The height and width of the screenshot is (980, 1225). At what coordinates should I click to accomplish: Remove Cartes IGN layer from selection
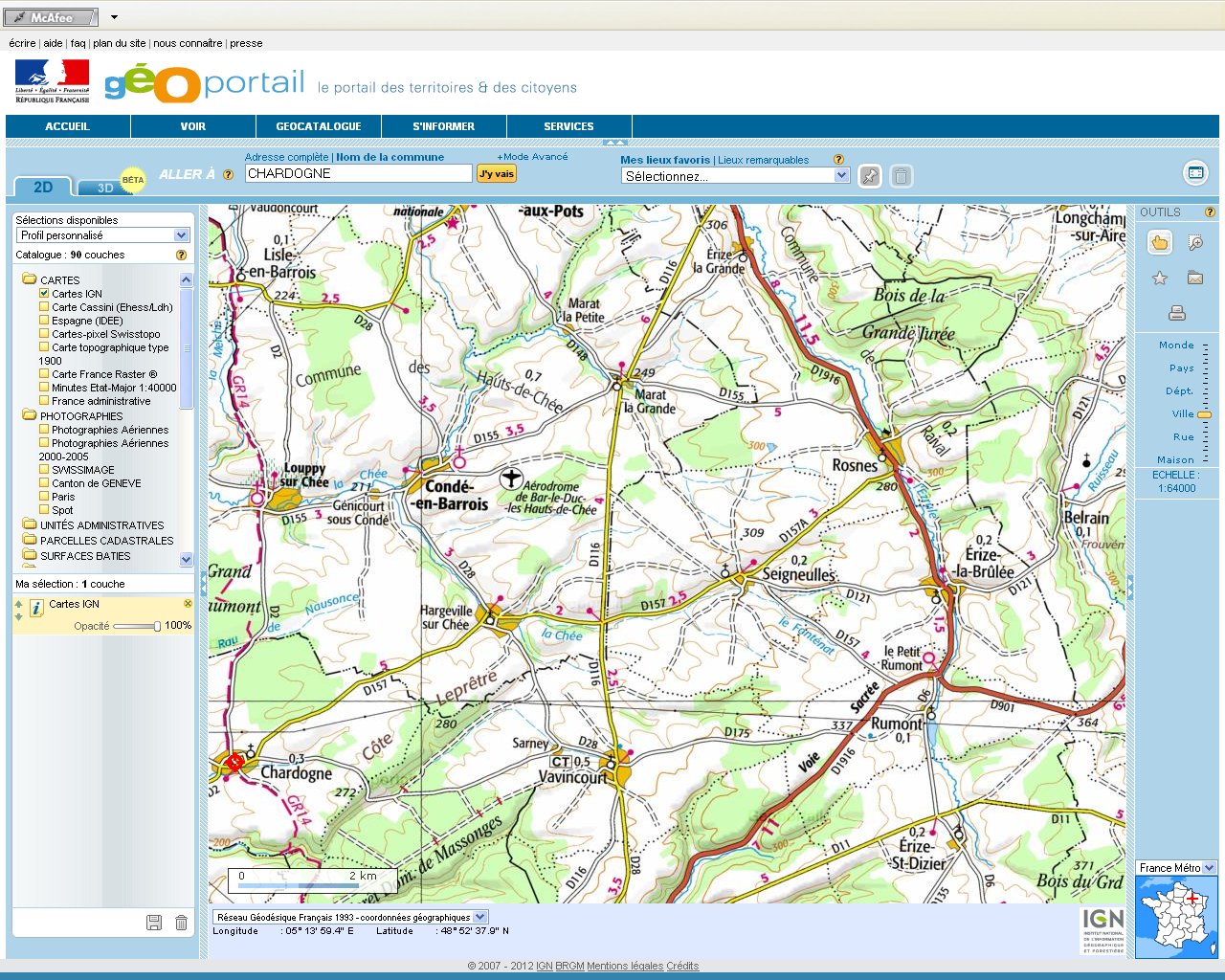[188, 604]
